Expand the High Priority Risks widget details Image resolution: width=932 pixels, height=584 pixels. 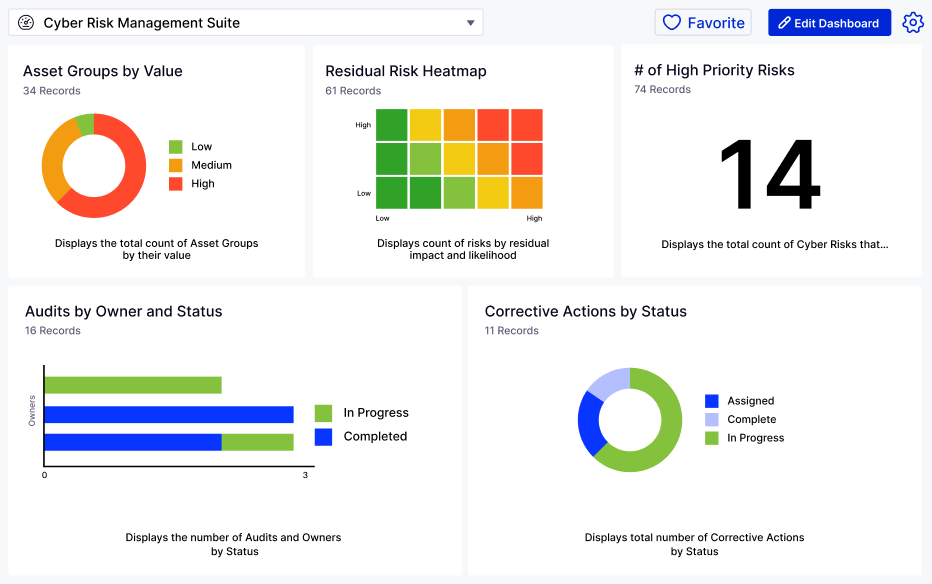772,243
